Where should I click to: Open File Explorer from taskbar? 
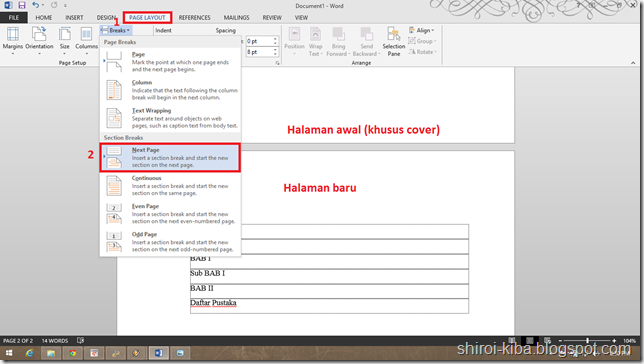pos(51,353)
